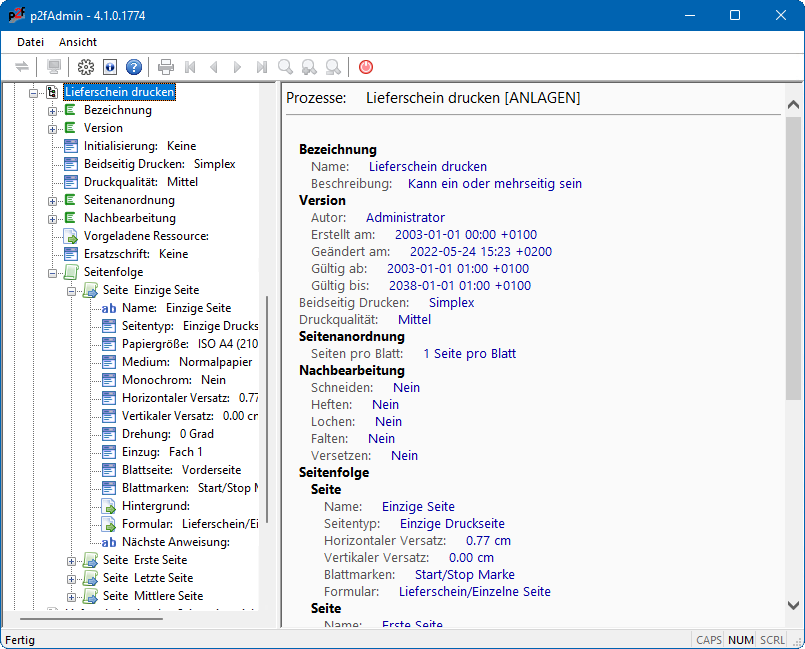Select Druckqualität: Mittel tree entry
The image size is (805, 649).
(140, 182)
